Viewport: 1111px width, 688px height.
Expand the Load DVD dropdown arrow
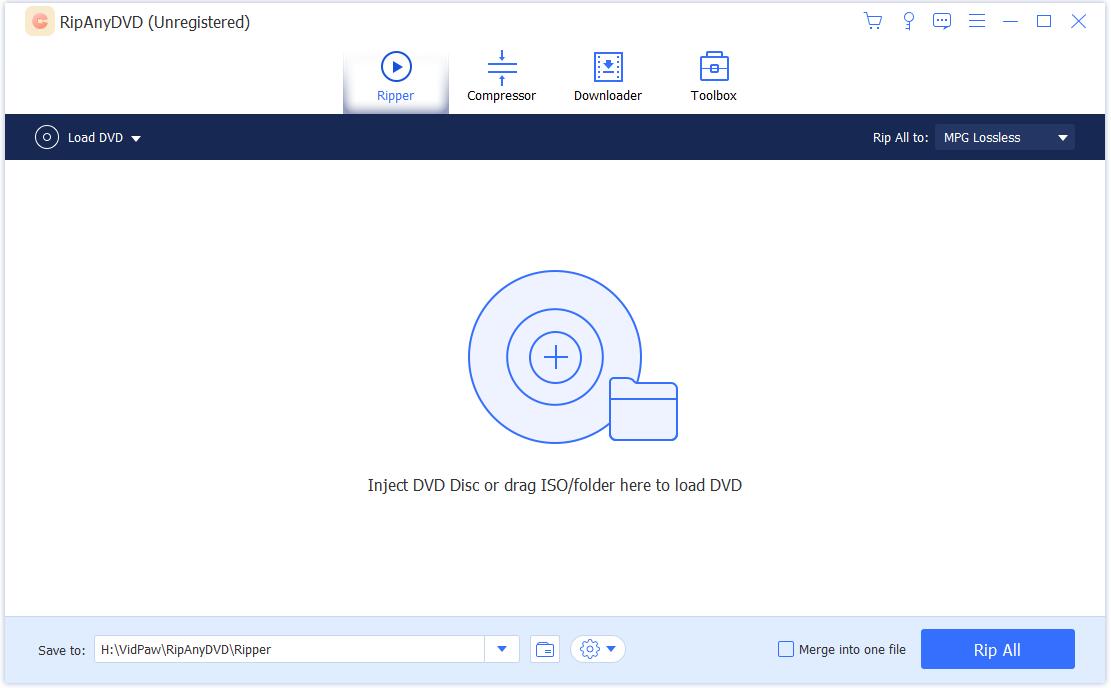[x=136, y=139]
